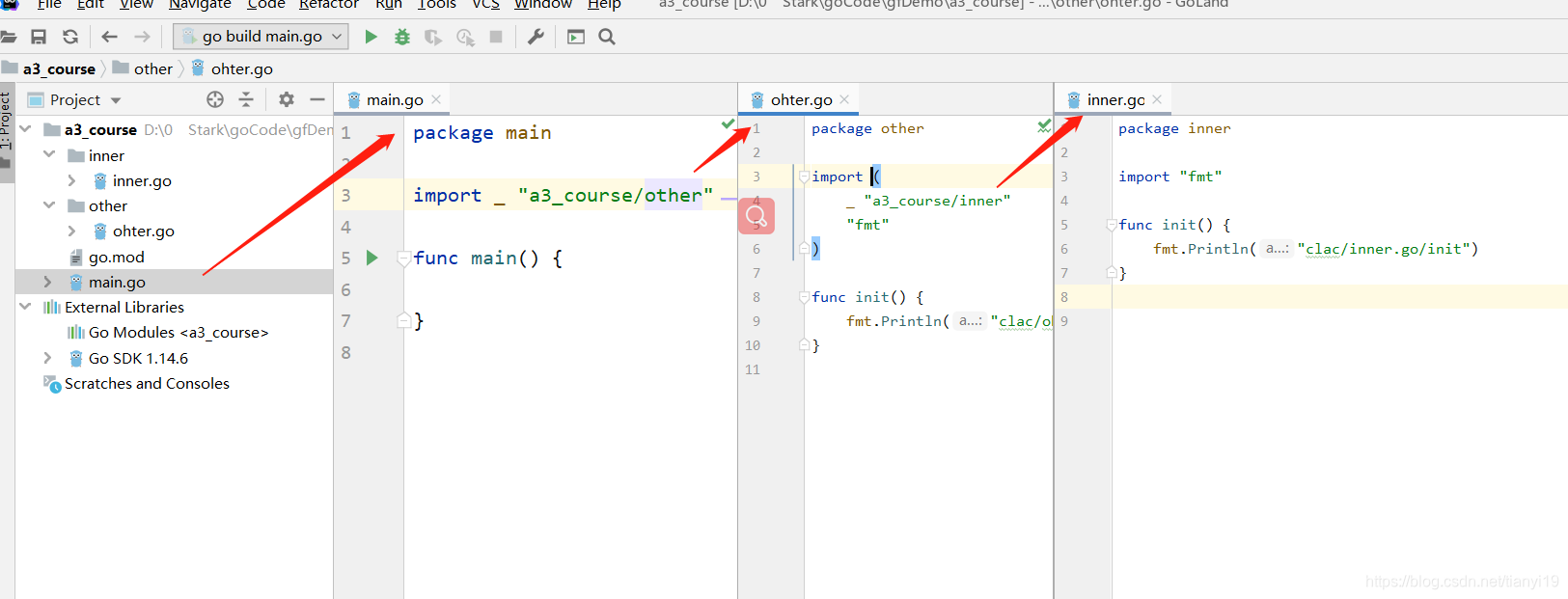This screenshot has width=1568, height=599.
Task: Open the Tools menu
Action: tap(437, 4)
